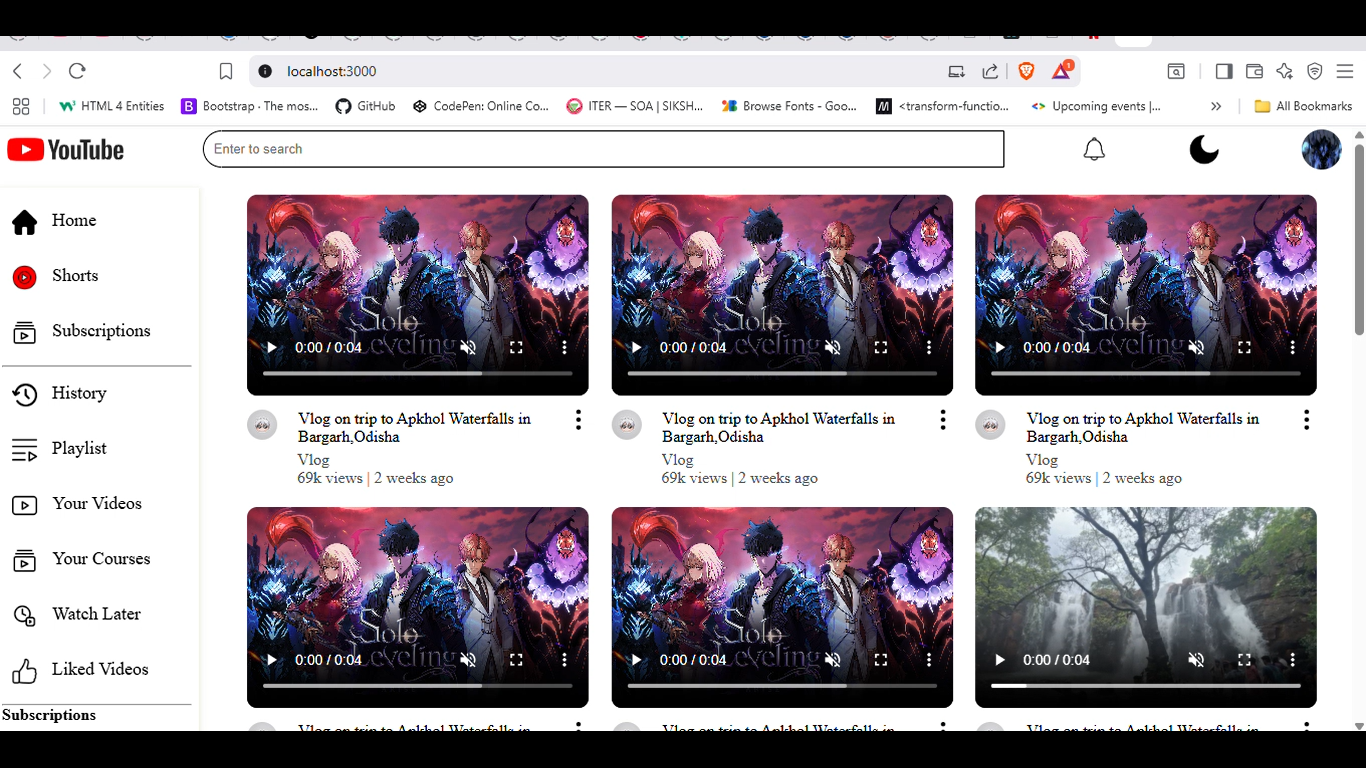
Task: Open the Brave Wallet icon
Action: (1254, 71)
